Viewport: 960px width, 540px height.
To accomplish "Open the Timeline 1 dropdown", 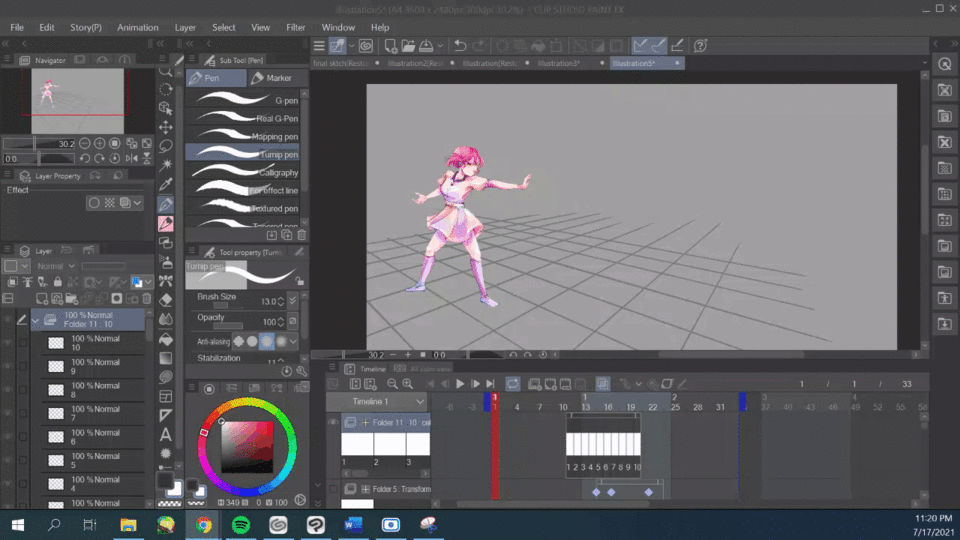I will (420, 401).
